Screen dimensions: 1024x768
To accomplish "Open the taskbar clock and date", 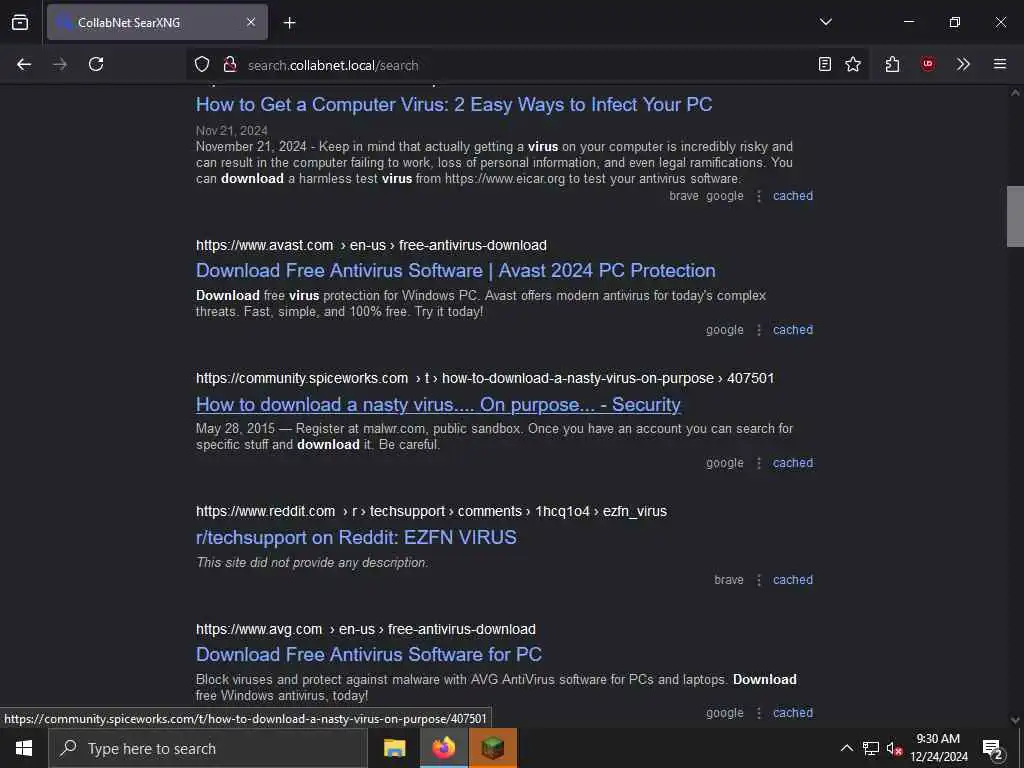I will (938, 748).
